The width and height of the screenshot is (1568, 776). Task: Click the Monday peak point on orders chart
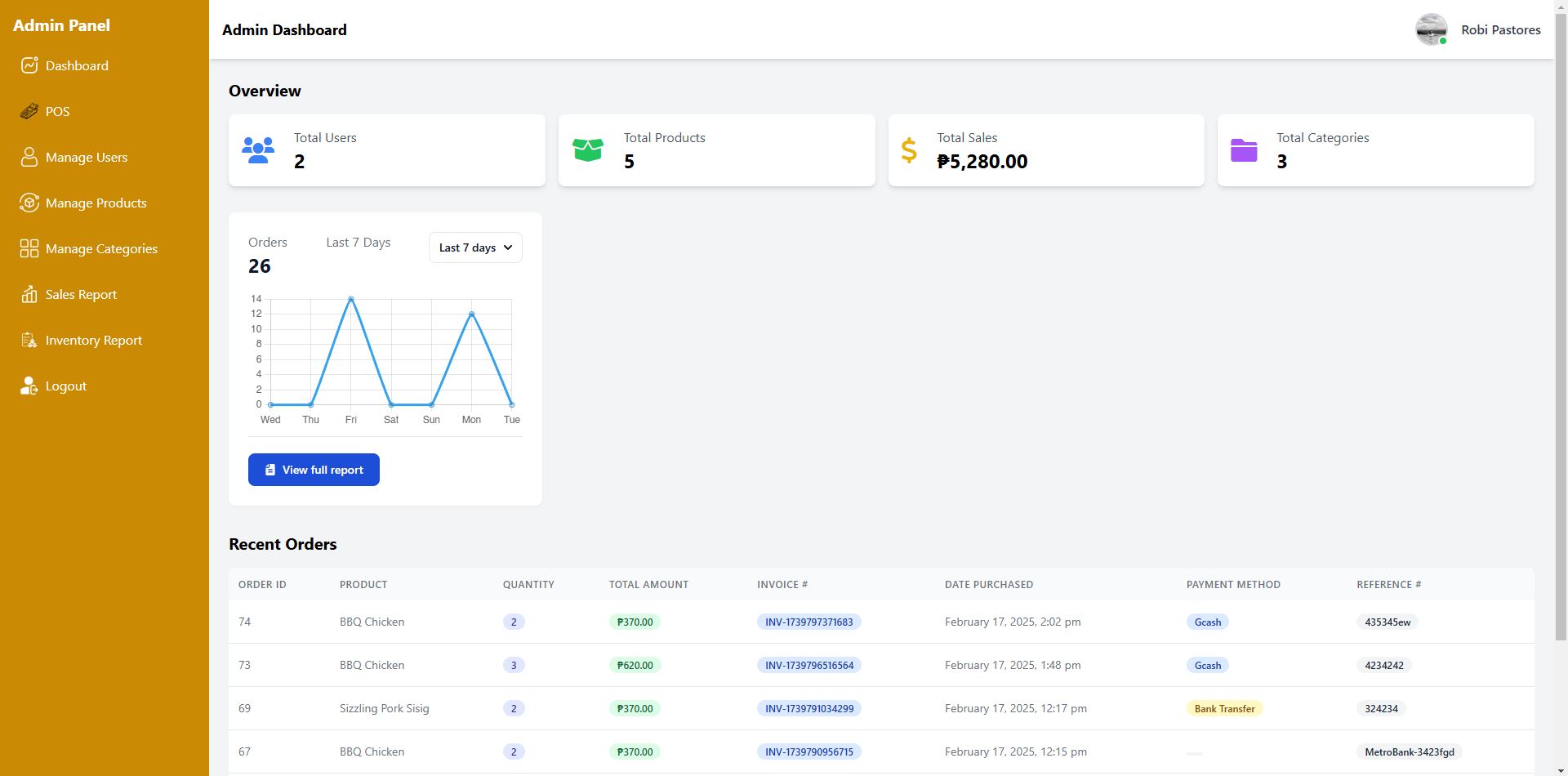tap(471, 314)
